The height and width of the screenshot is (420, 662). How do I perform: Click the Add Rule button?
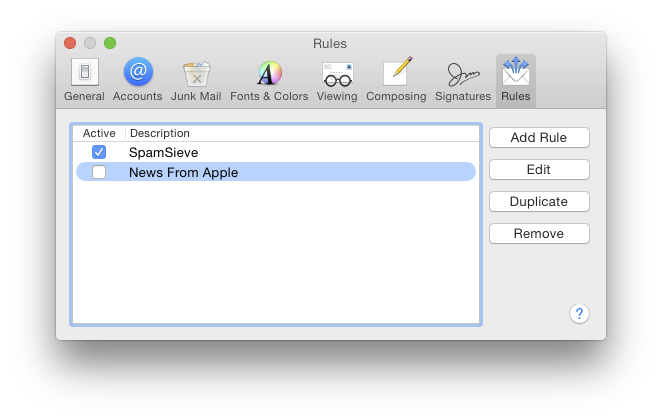click(539, 138)
